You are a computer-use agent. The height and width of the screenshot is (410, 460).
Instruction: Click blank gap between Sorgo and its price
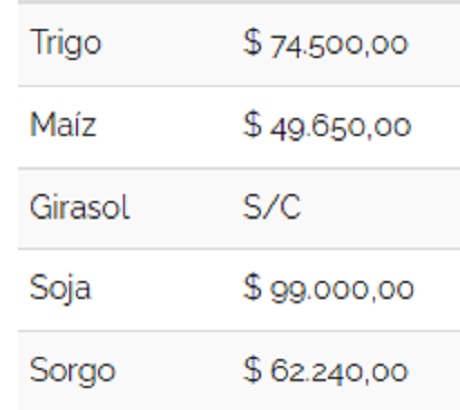tap(179, 372)
